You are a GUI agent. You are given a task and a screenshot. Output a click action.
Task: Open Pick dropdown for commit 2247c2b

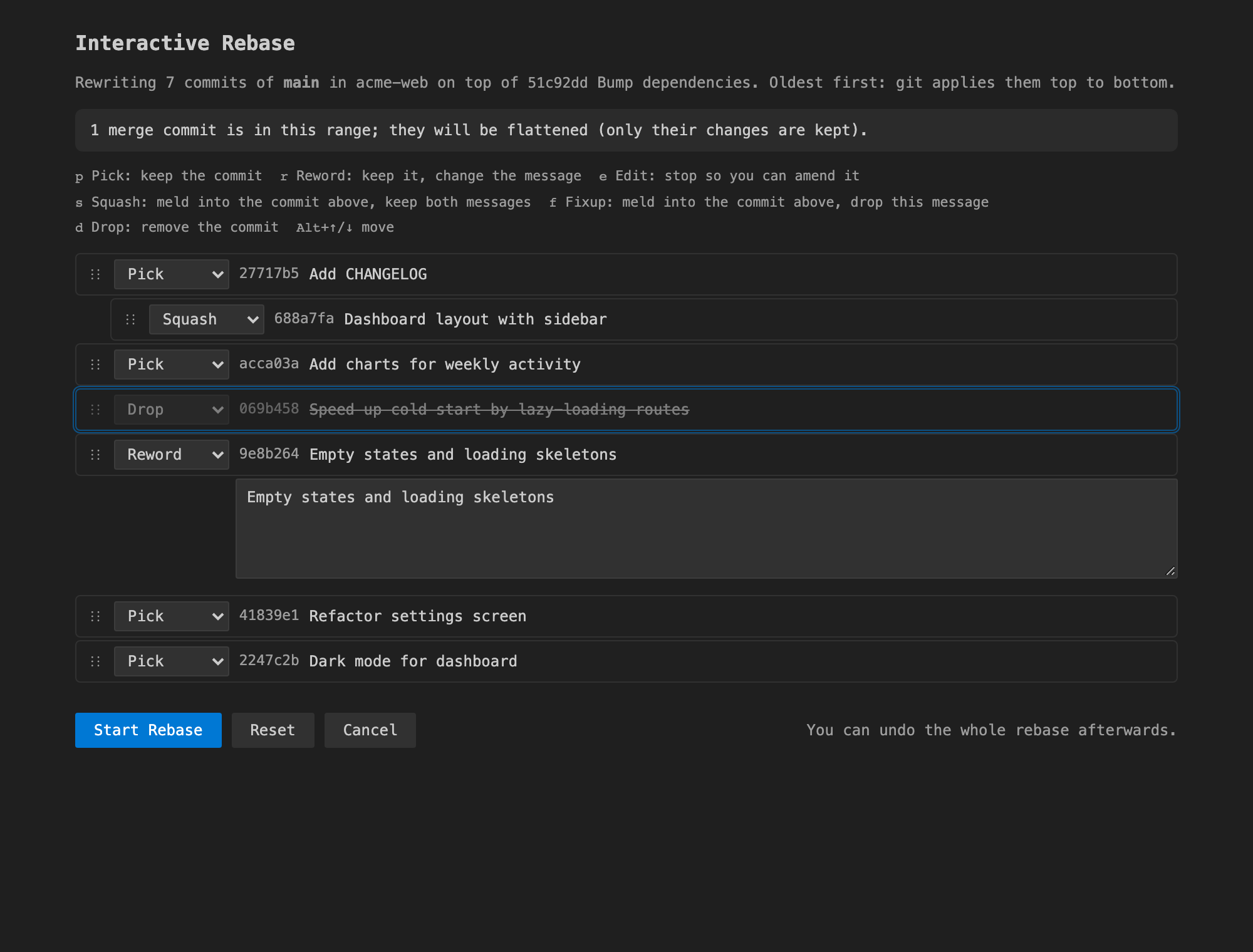[172, 661]
